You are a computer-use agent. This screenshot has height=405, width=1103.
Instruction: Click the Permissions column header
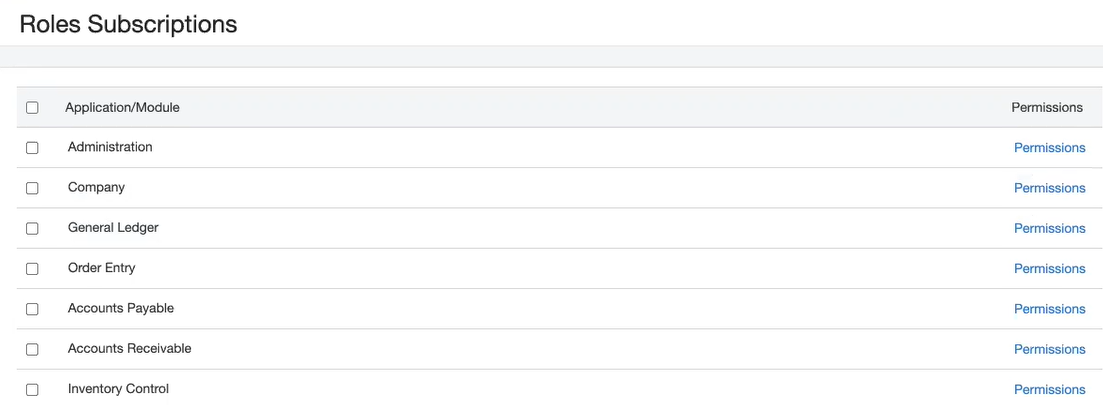(x=1047, y=107)
